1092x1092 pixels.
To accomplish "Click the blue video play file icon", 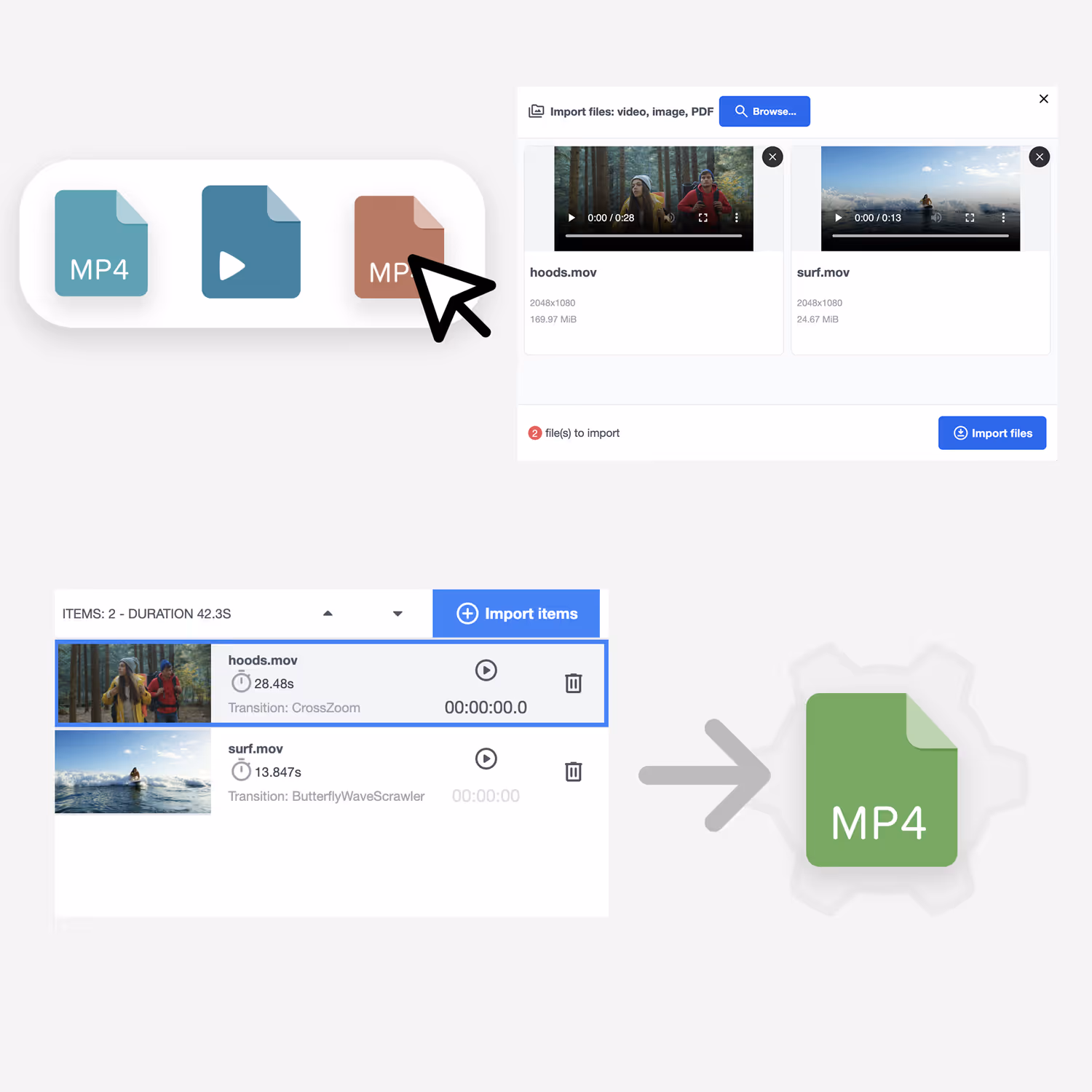I will pos(251,242).
